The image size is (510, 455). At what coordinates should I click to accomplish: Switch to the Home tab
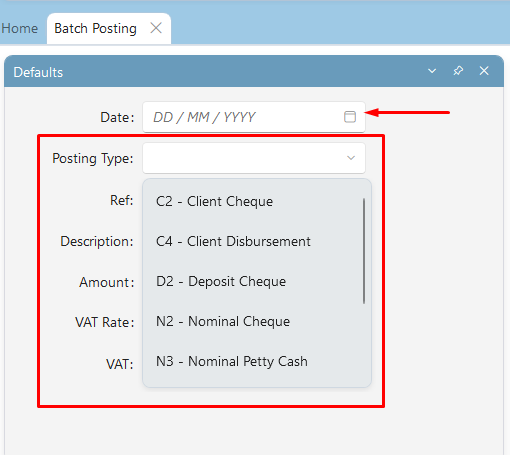coord(20,28)
